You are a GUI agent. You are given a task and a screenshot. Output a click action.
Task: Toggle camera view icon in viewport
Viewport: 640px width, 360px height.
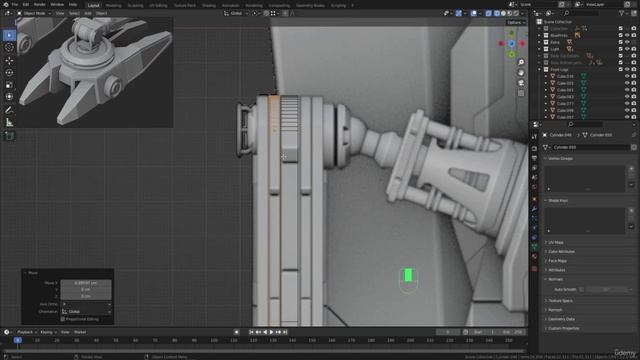pos(521,83)
